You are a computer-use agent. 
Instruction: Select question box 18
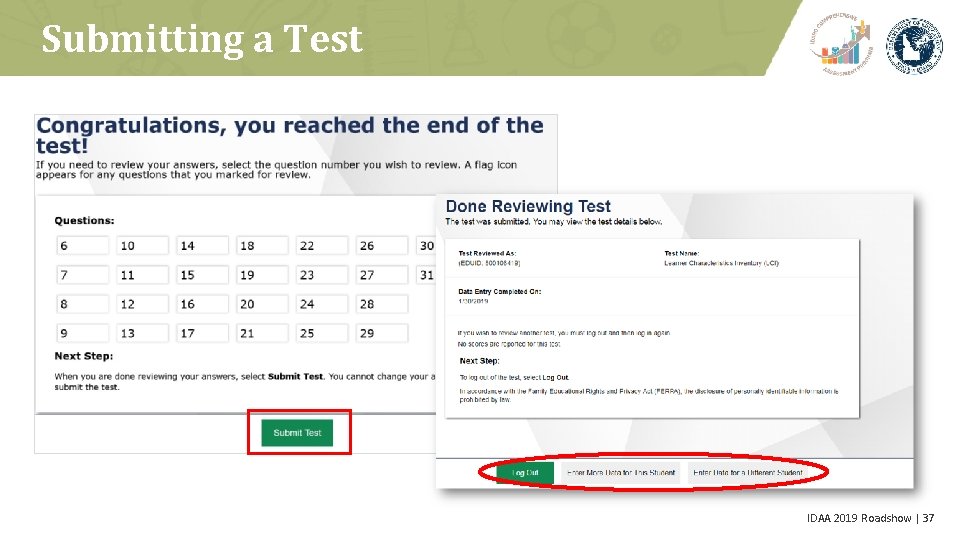click(x=262, y=246)
